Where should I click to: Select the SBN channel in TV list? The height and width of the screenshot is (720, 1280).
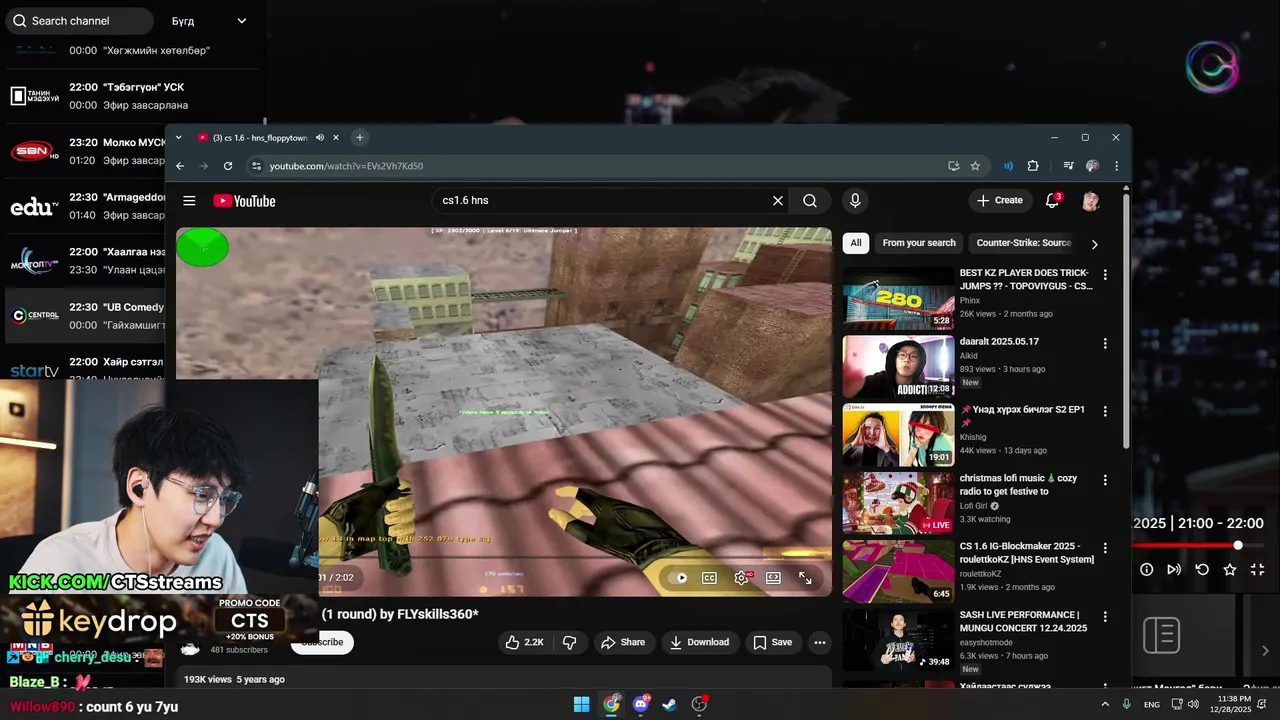coord(85,152)
